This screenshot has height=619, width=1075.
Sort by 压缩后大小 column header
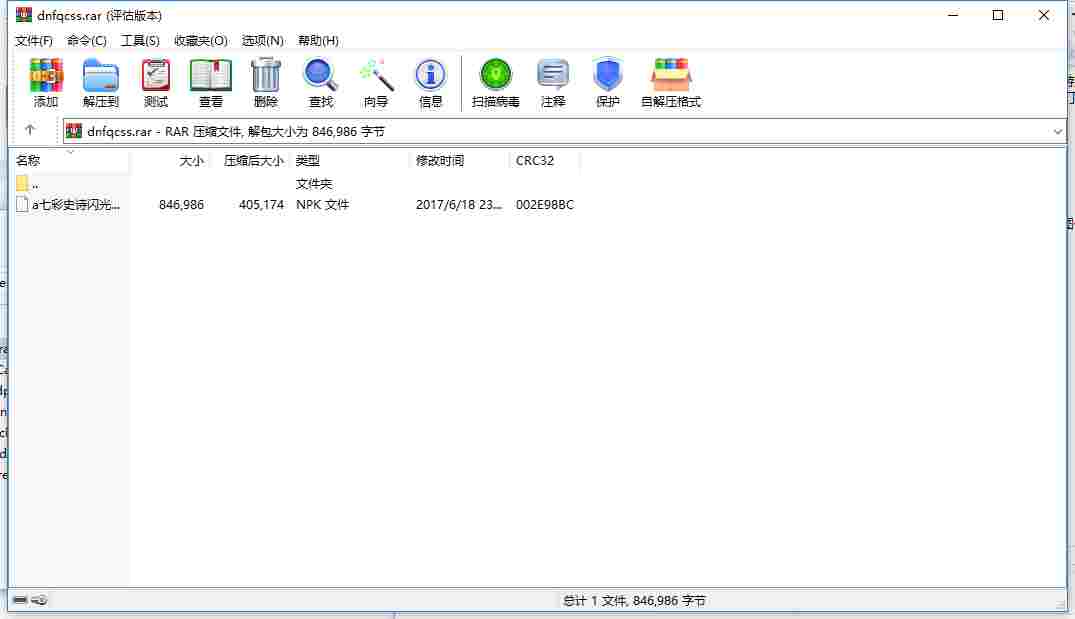pyautogui.click(x=250, y=160)
